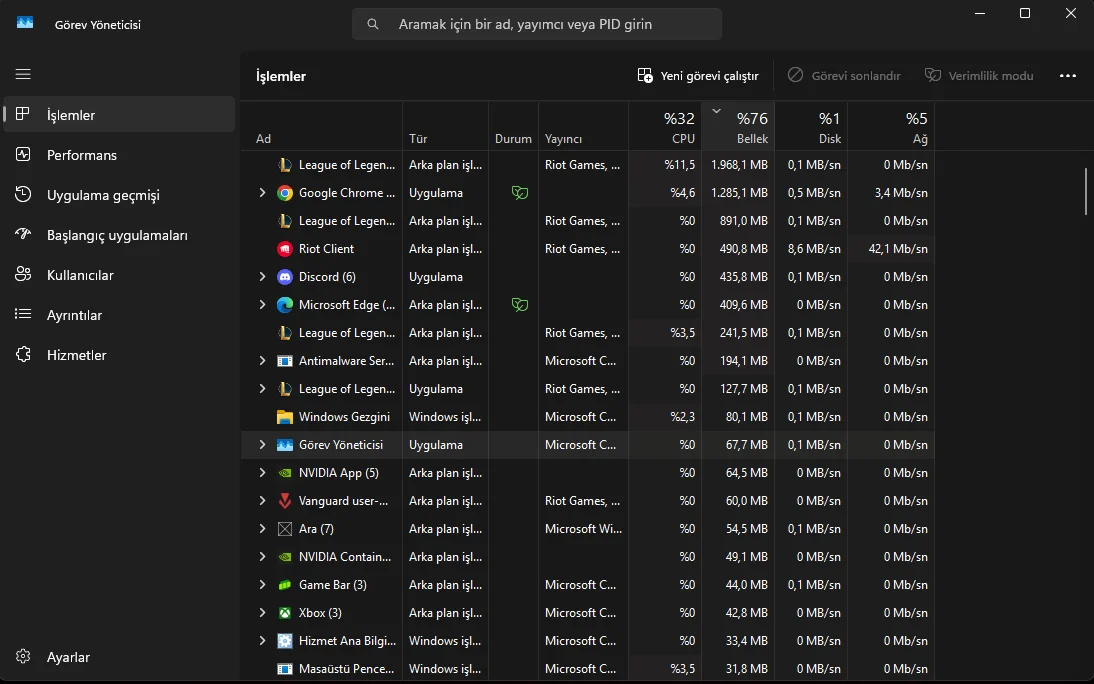This screenshot has width=1094, height=684.
Task: Click the Xbox process icon
Action: [285, 613]
